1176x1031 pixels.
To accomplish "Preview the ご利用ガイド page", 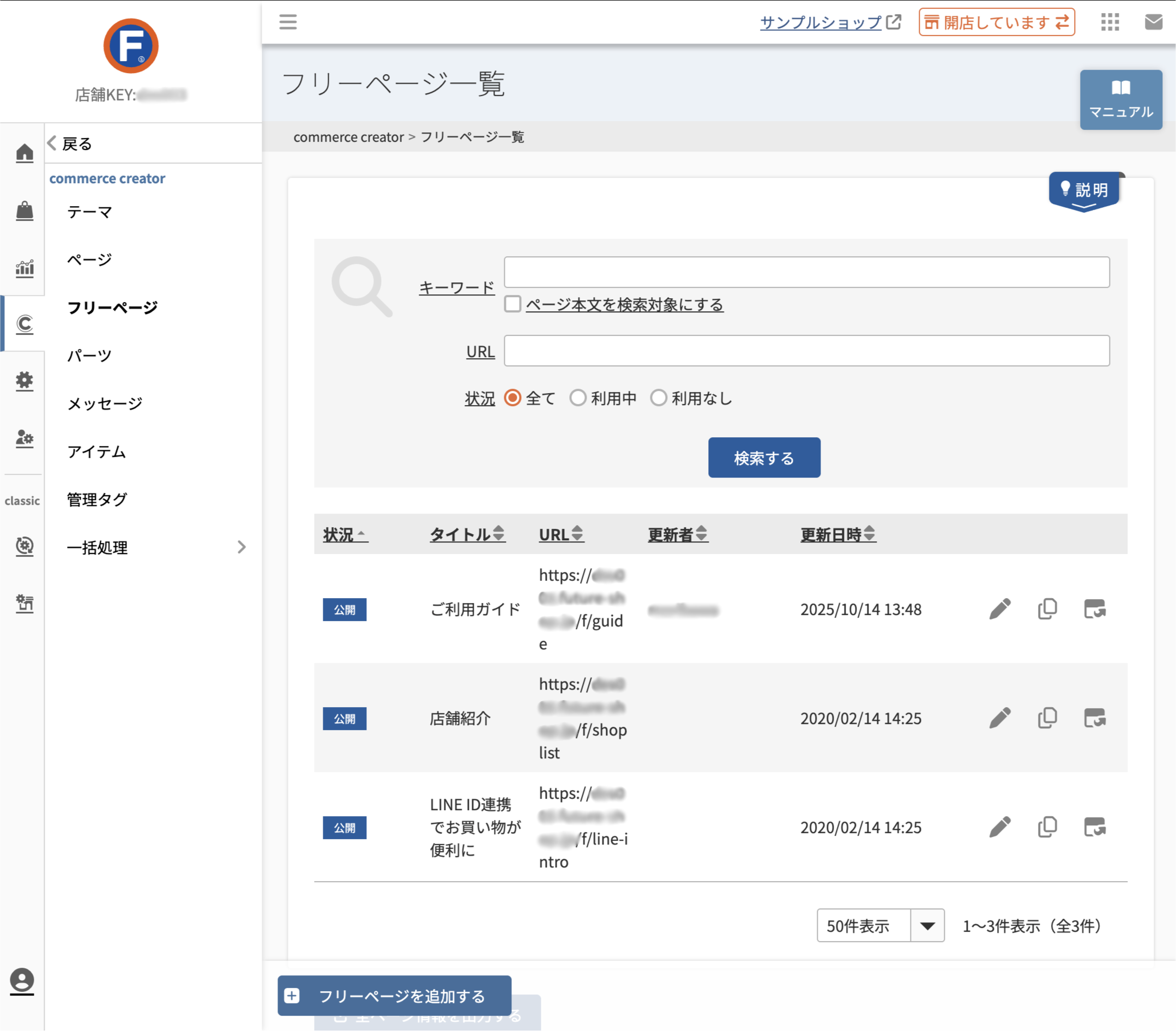I will (x=1094, y=608).
